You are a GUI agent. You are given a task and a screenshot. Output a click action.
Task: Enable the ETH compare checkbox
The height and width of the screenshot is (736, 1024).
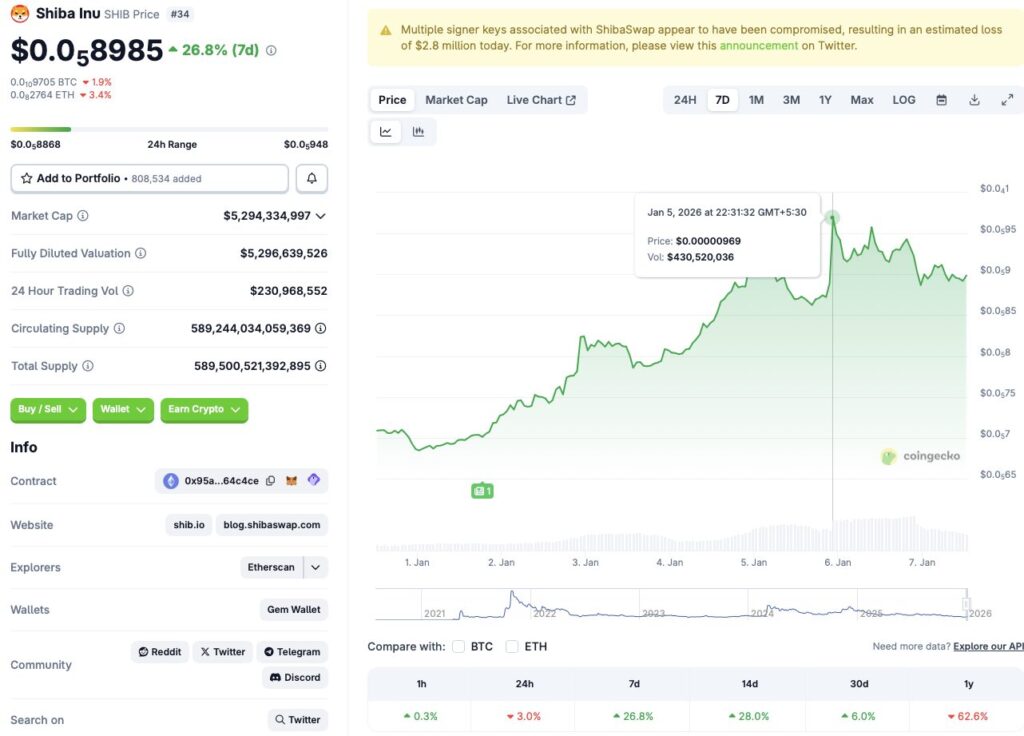(512, 647)
